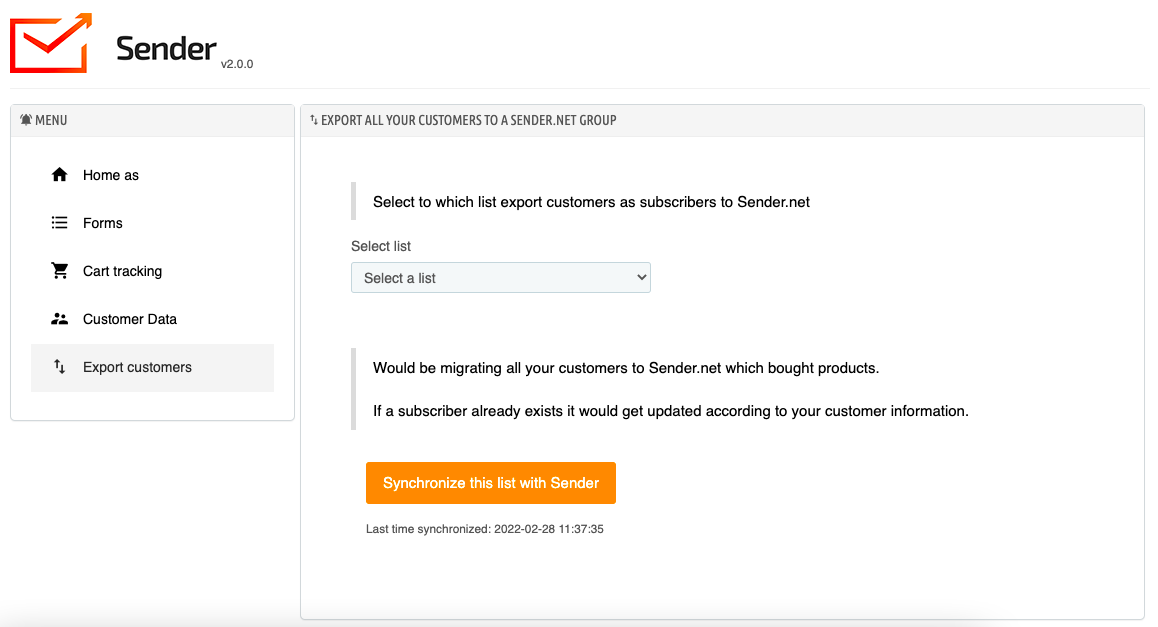This screenshot has height=627, width=1158.
Task: Click the Sender title text
Action: [166, 48]
